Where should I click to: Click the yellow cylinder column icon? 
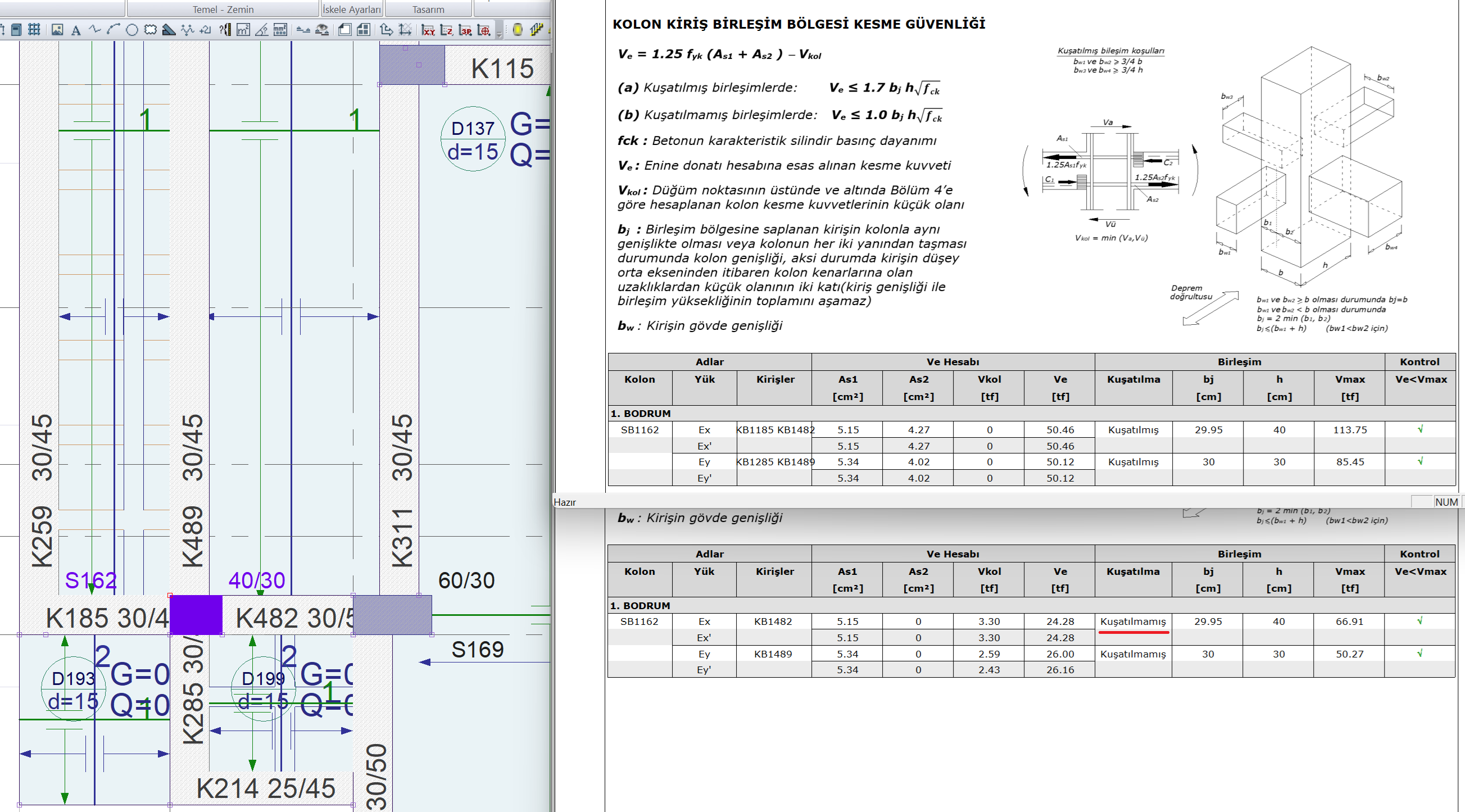[518, 30]
